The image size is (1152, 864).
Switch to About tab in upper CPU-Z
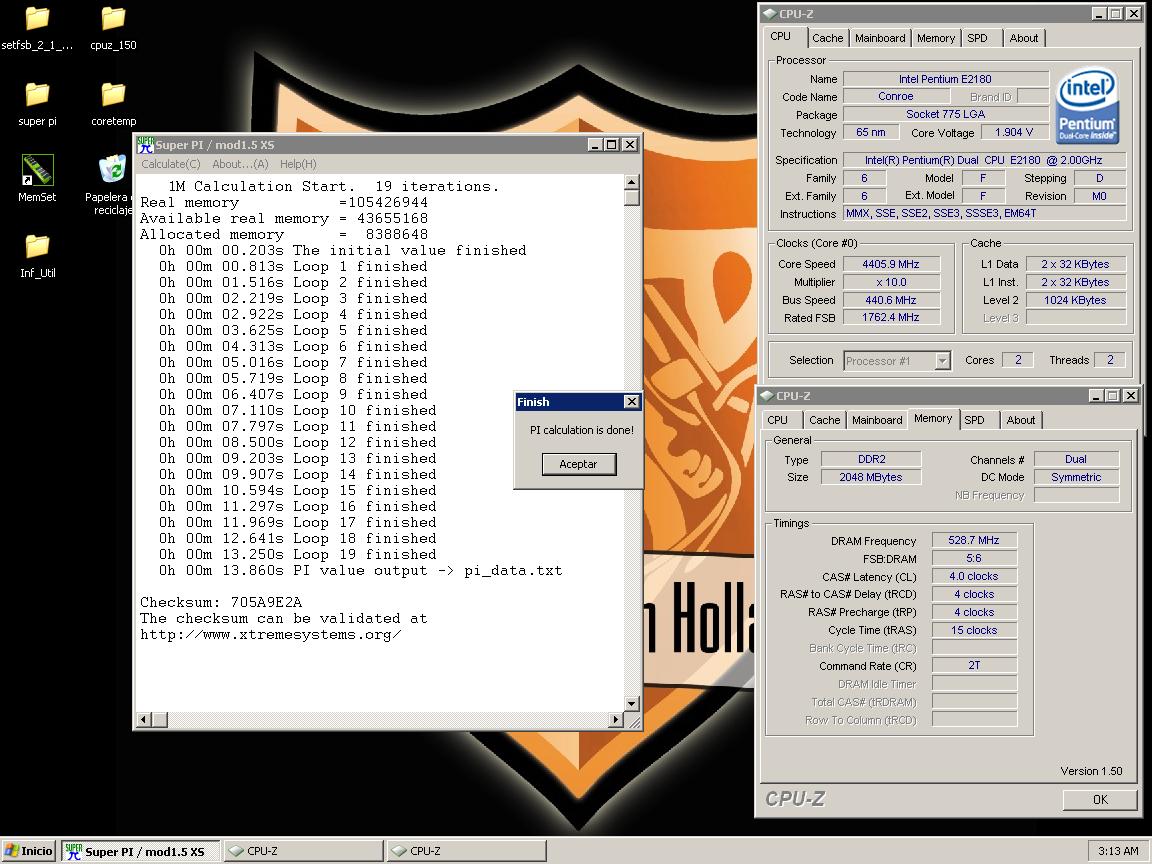(x=1023, y=38)
